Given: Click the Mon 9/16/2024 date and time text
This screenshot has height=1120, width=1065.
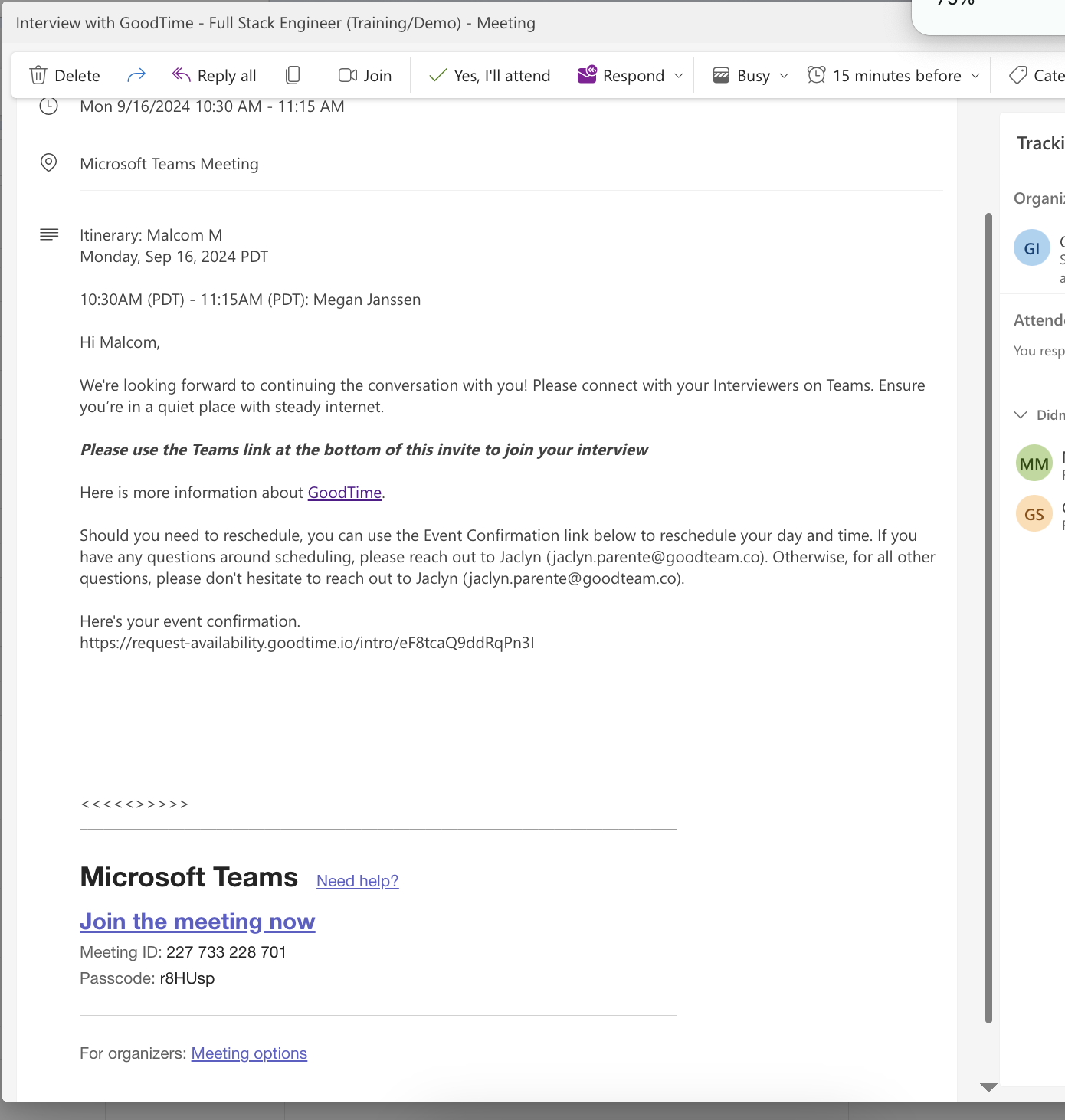Looking at the screenshot, I should click(212, 106).
